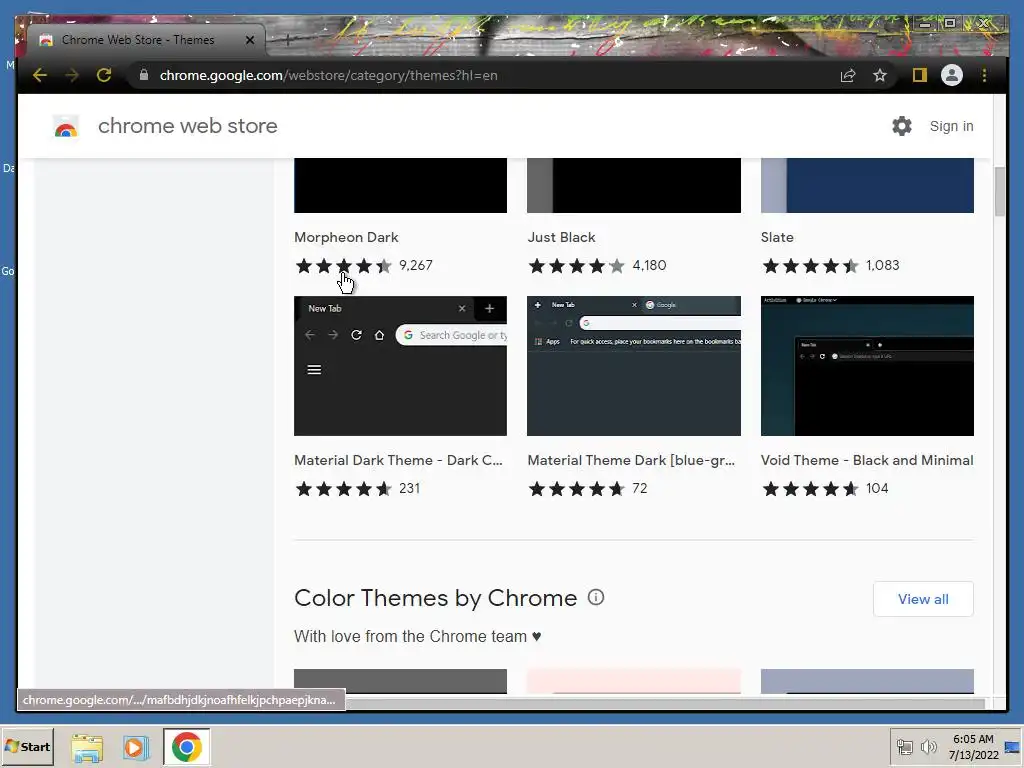
Task: Click the Just Black 4,180 rating count
Action: click(649, 266)
